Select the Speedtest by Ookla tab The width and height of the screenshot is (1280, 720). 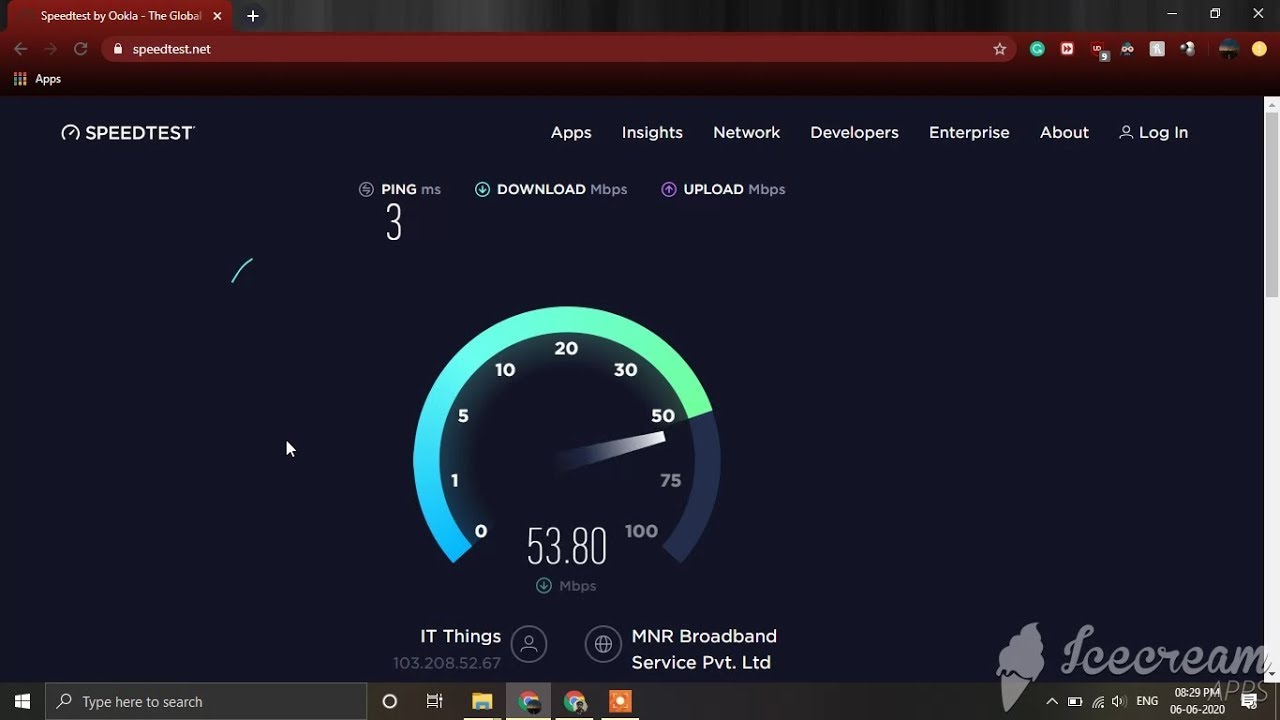pos(120,16)
